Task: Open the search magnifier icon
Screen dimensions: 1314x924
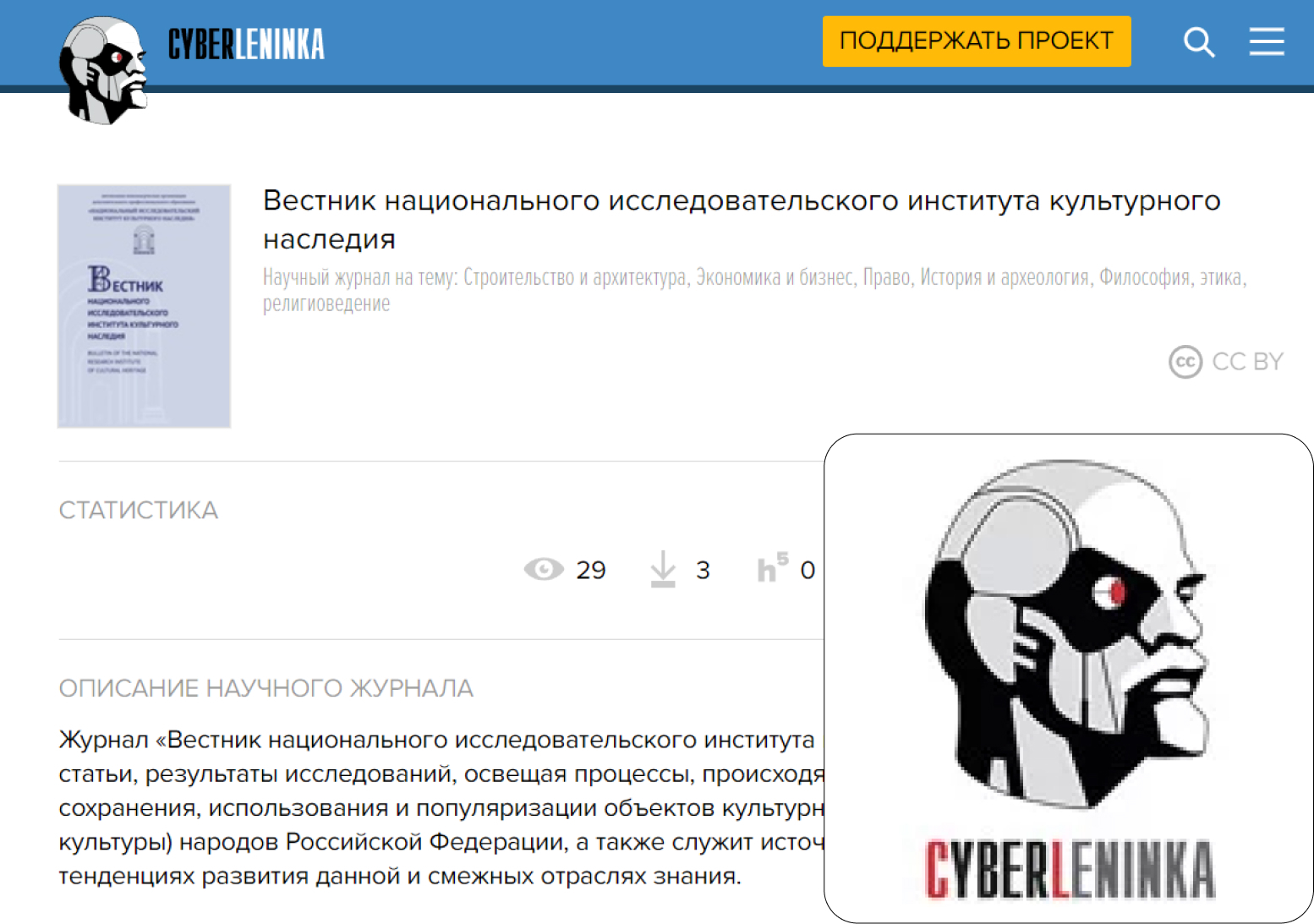Action: click(x=1199, y=41)
